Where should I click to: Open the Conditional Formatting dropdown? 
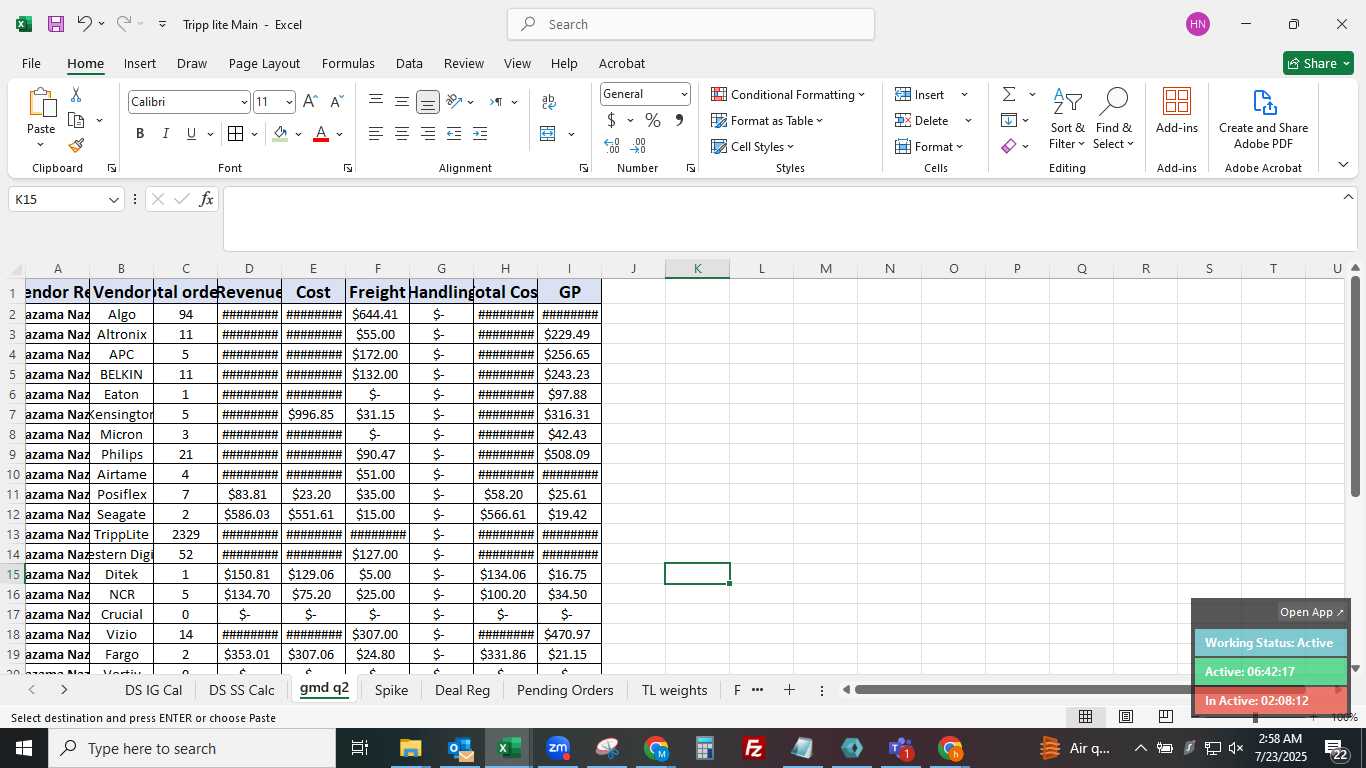(788, 94)
